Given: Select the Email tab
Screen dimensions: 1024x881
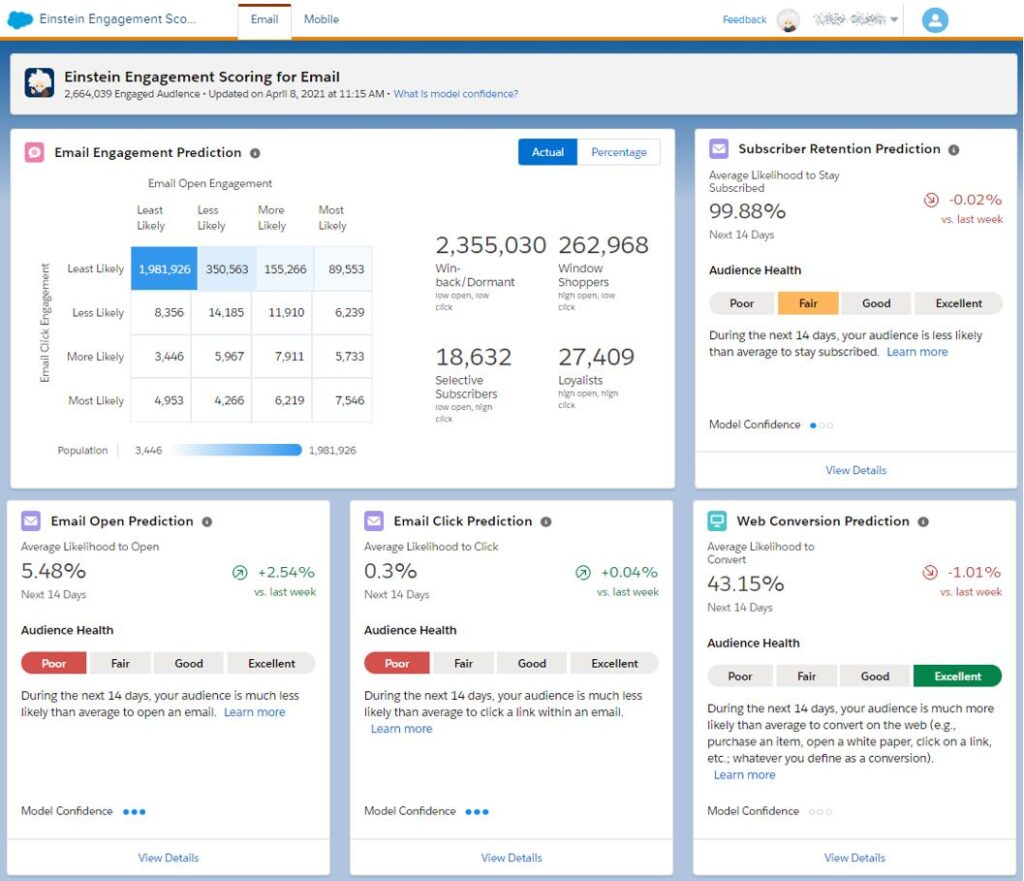Looking at the screenshot, I should pos(264,20).
